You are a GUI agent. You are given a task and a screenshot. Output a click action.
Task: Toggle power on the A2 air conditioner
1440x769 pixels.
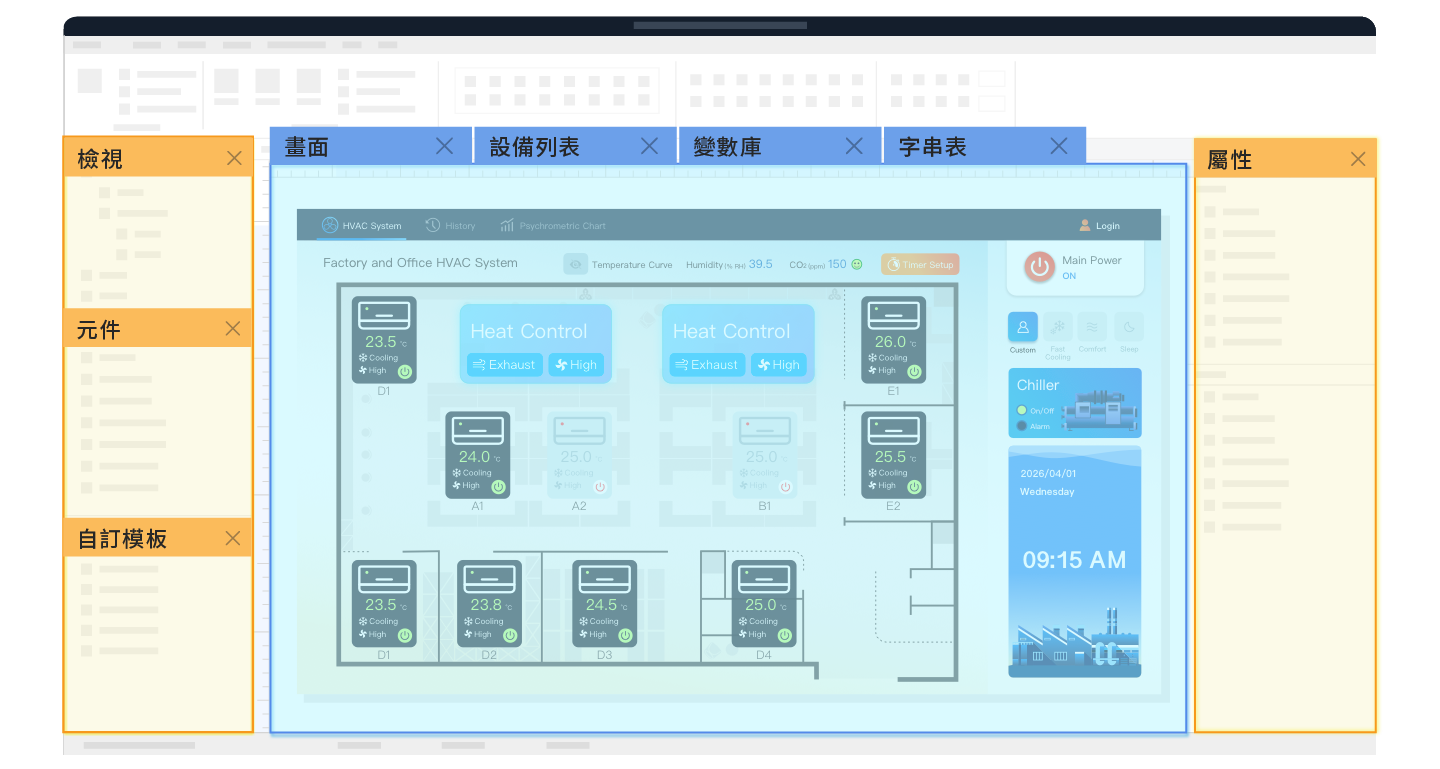tap(600, 487)
